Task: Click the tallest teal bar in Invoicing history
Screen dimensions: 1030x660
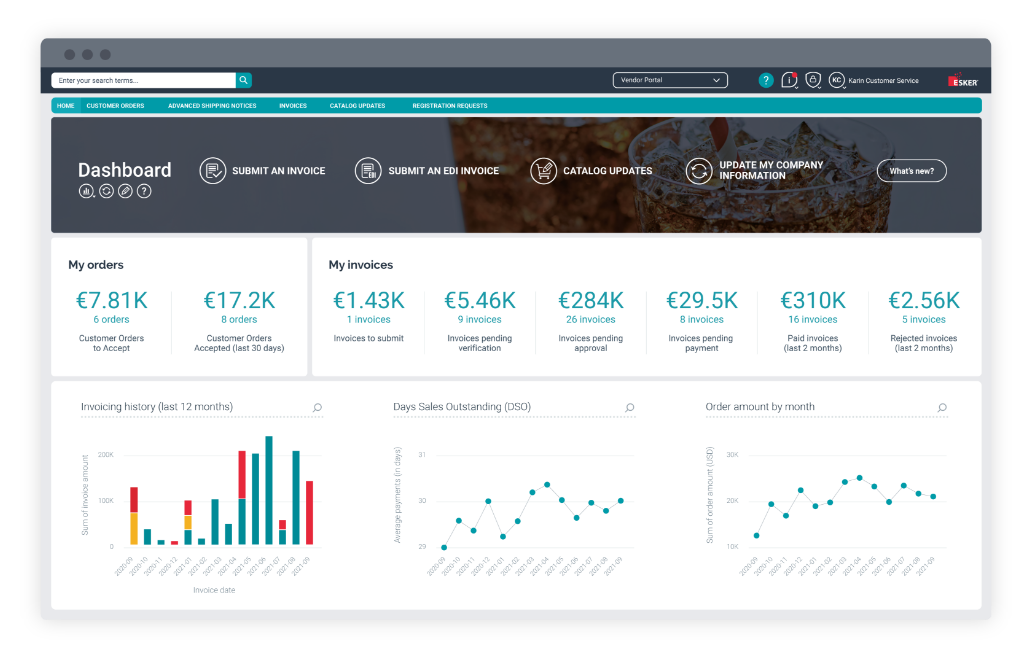Action: coord(269,490)
